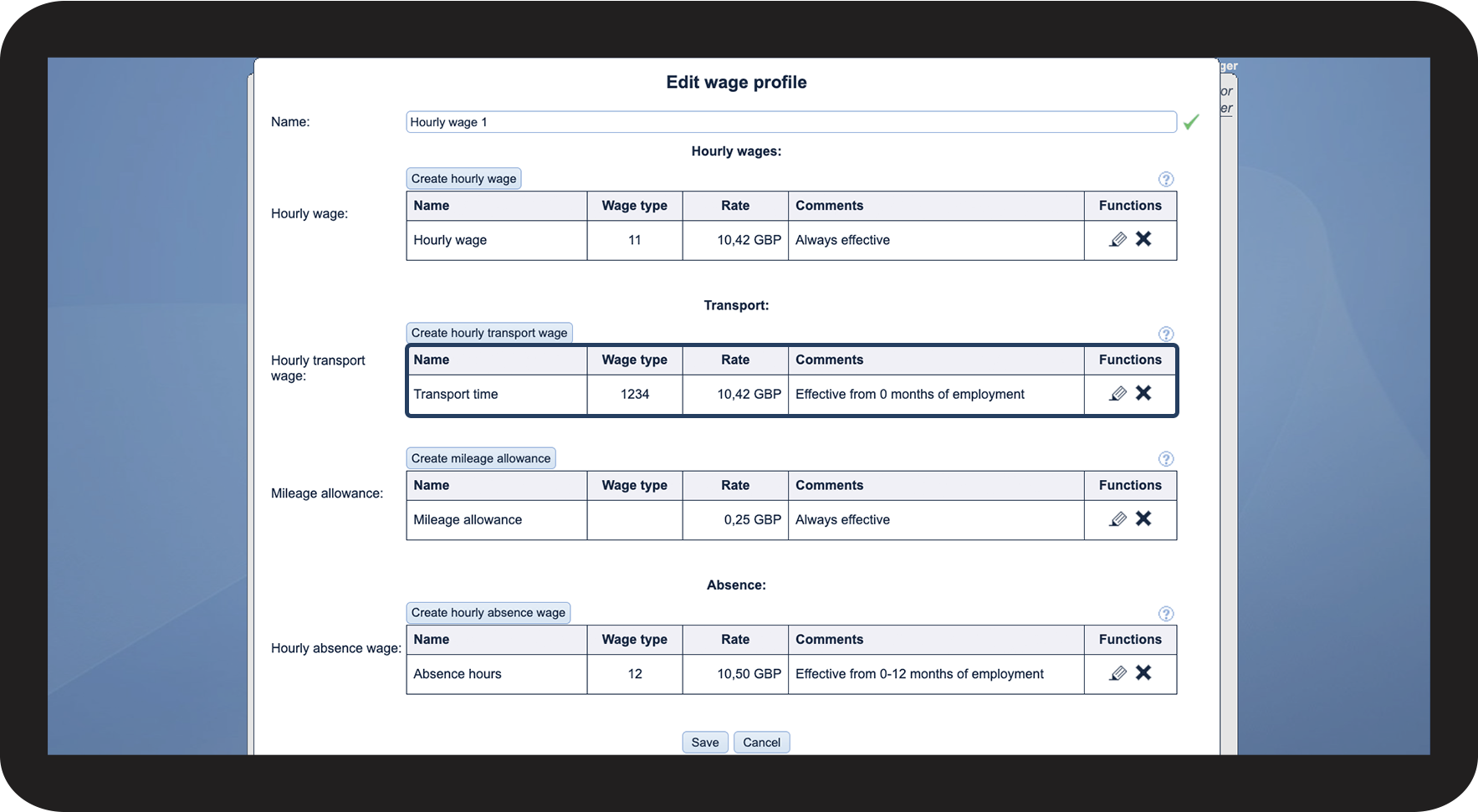Click Create hourly transport wage button

[x=489, y=333]
